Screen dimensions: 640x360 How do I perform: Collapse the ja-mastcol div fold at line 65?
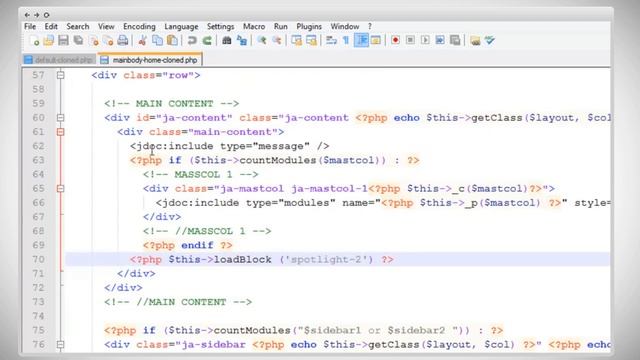[x=60, y=189]
